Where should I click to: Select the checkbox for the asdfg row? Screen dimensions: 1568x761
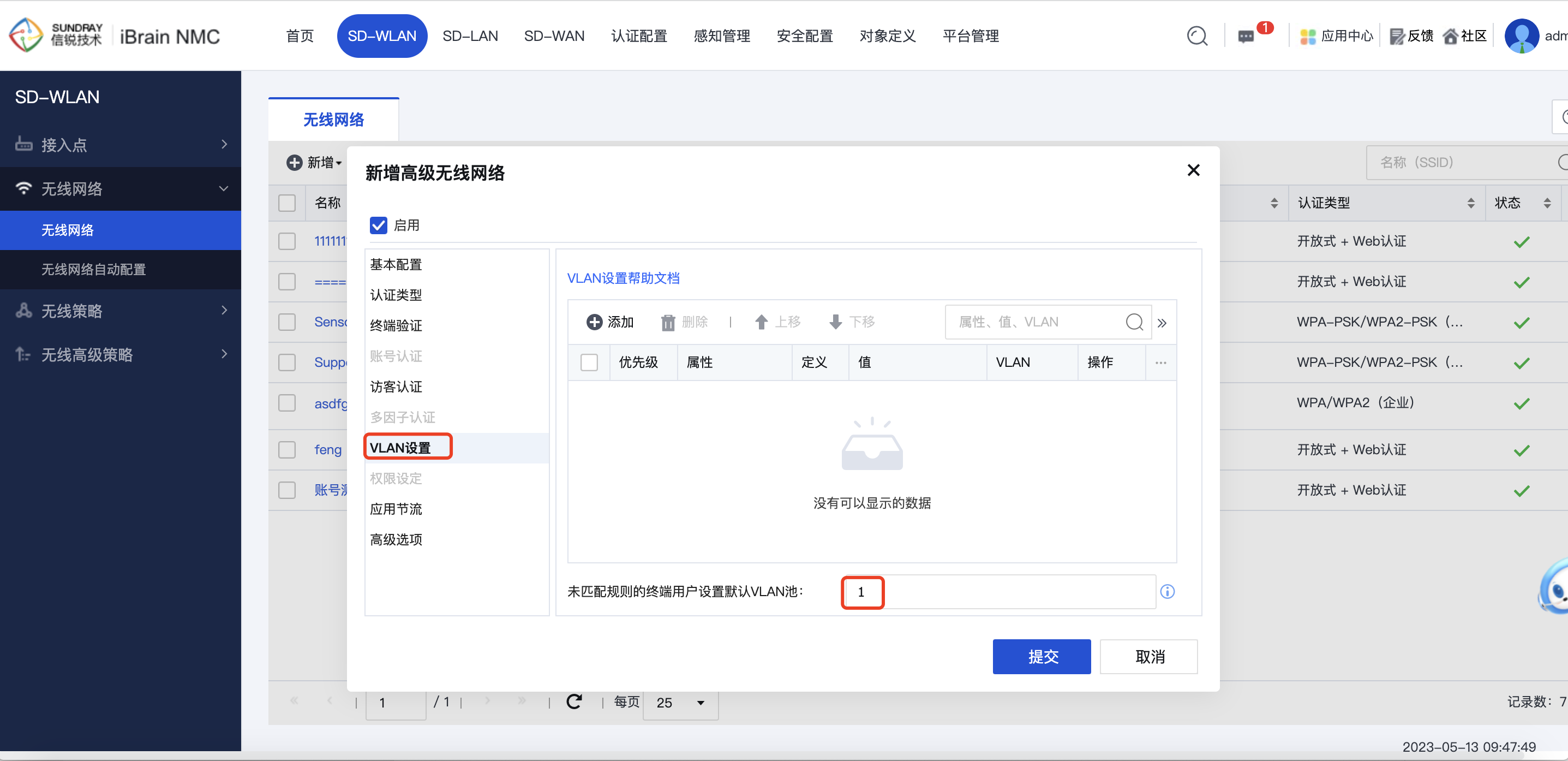pos(286,403)
